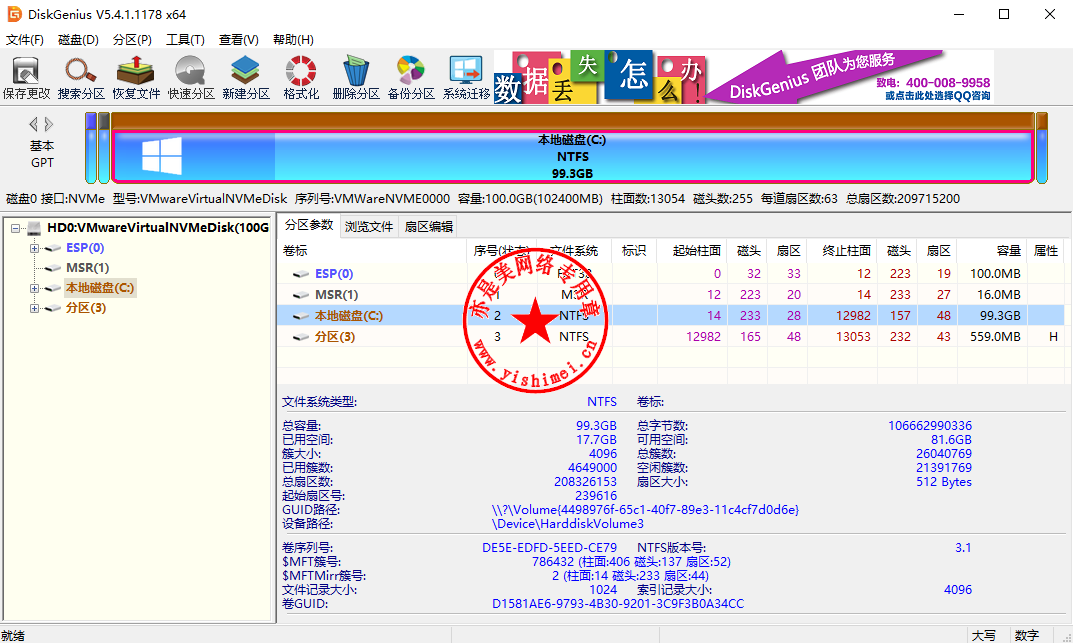Click the 或点击此处选择QQ咨询 link

click(938, 96)
